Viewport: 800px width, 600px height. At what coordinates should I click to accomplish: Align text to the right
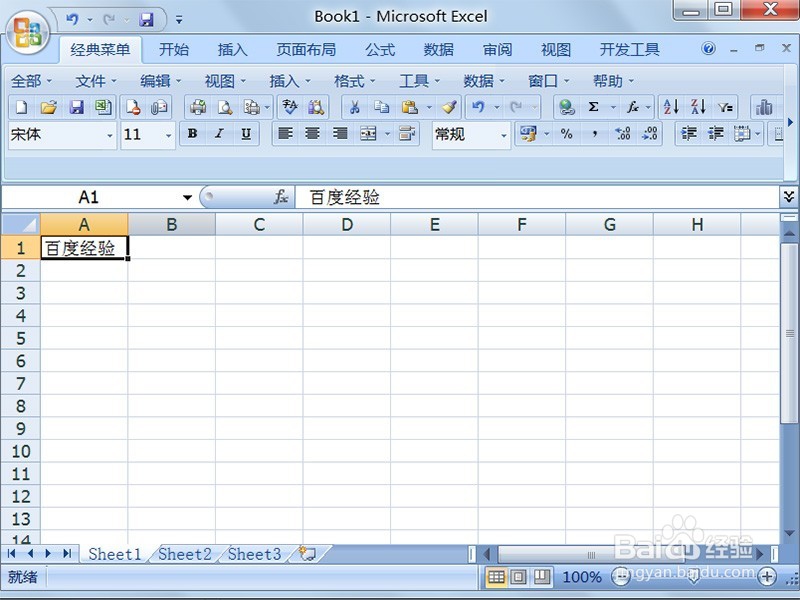tap(340, 134)
